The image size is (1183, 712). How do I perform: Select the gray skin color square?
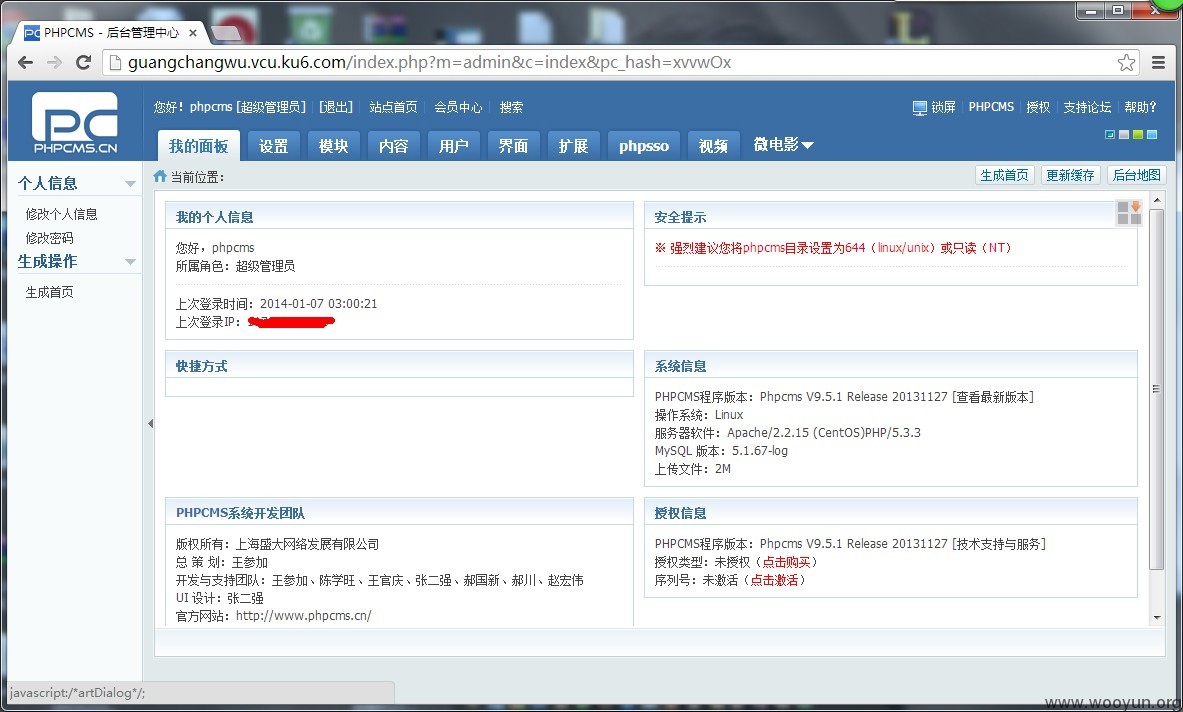tap(1124, 134)
